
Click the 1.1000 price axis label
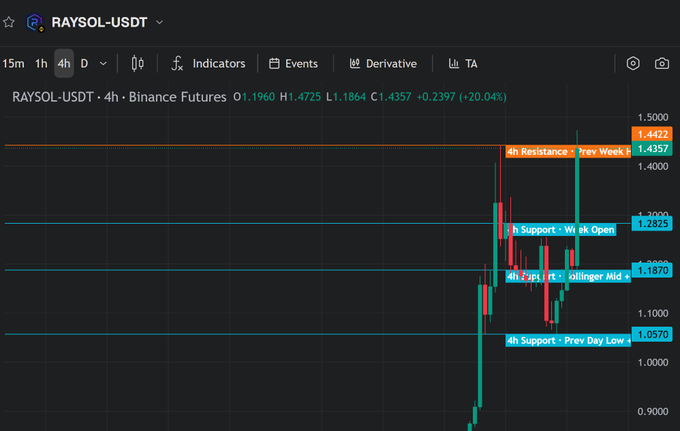653,313
